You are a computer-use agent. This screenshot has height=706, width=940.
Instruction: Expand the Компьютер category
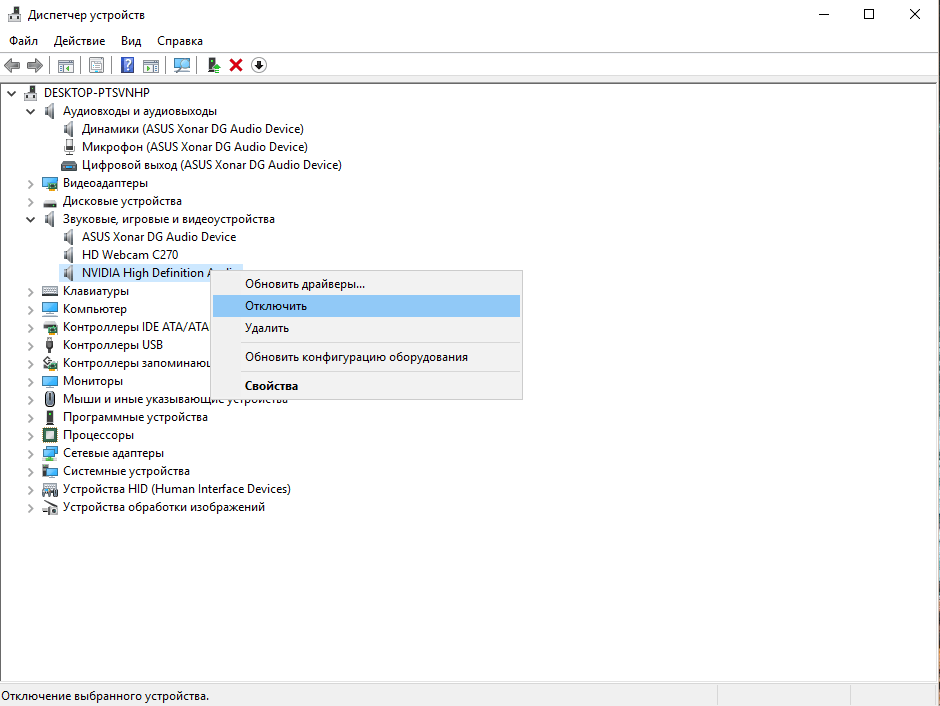(31, 310)
